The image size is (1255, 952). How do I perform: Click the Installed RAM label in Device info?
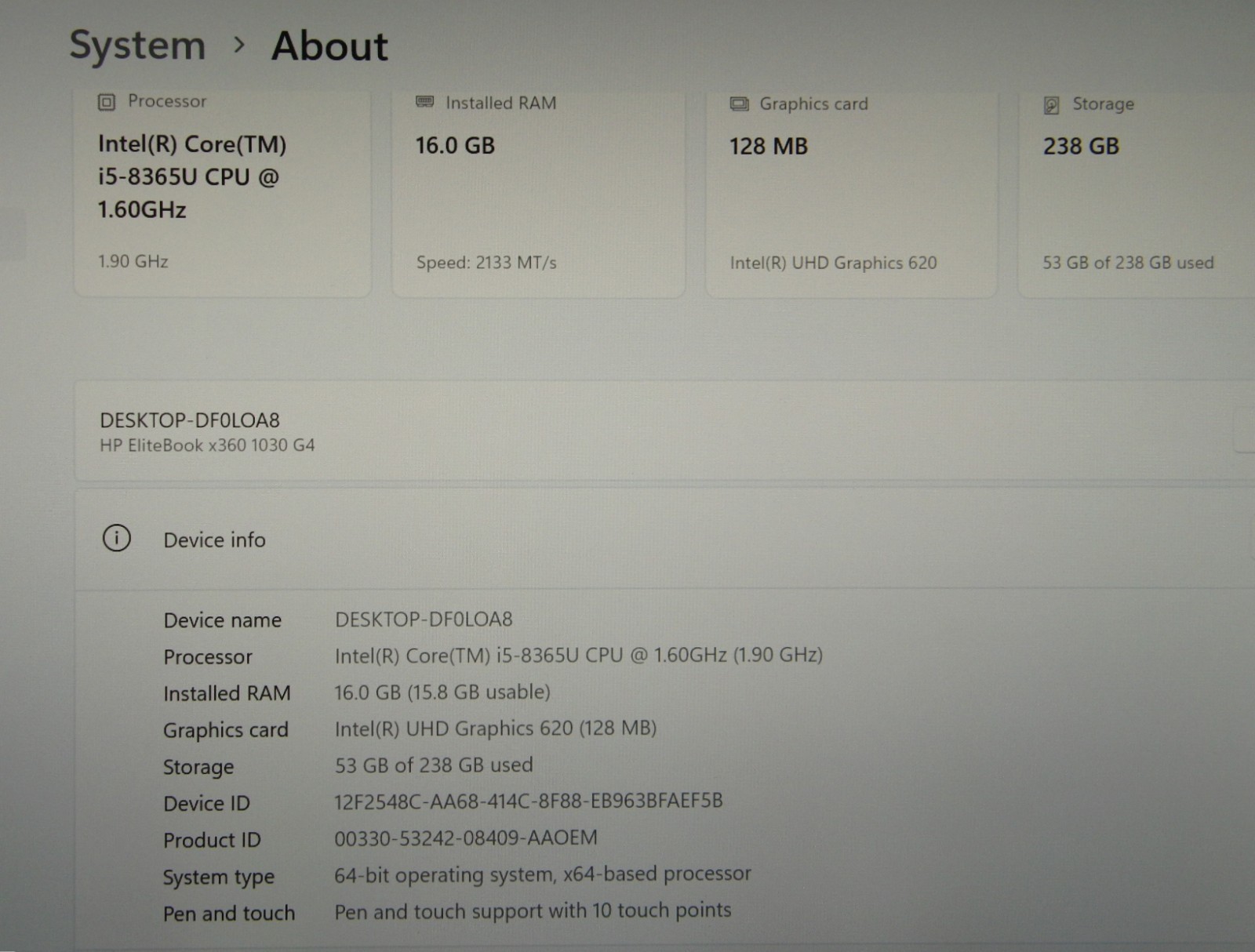tap(227, 694)
